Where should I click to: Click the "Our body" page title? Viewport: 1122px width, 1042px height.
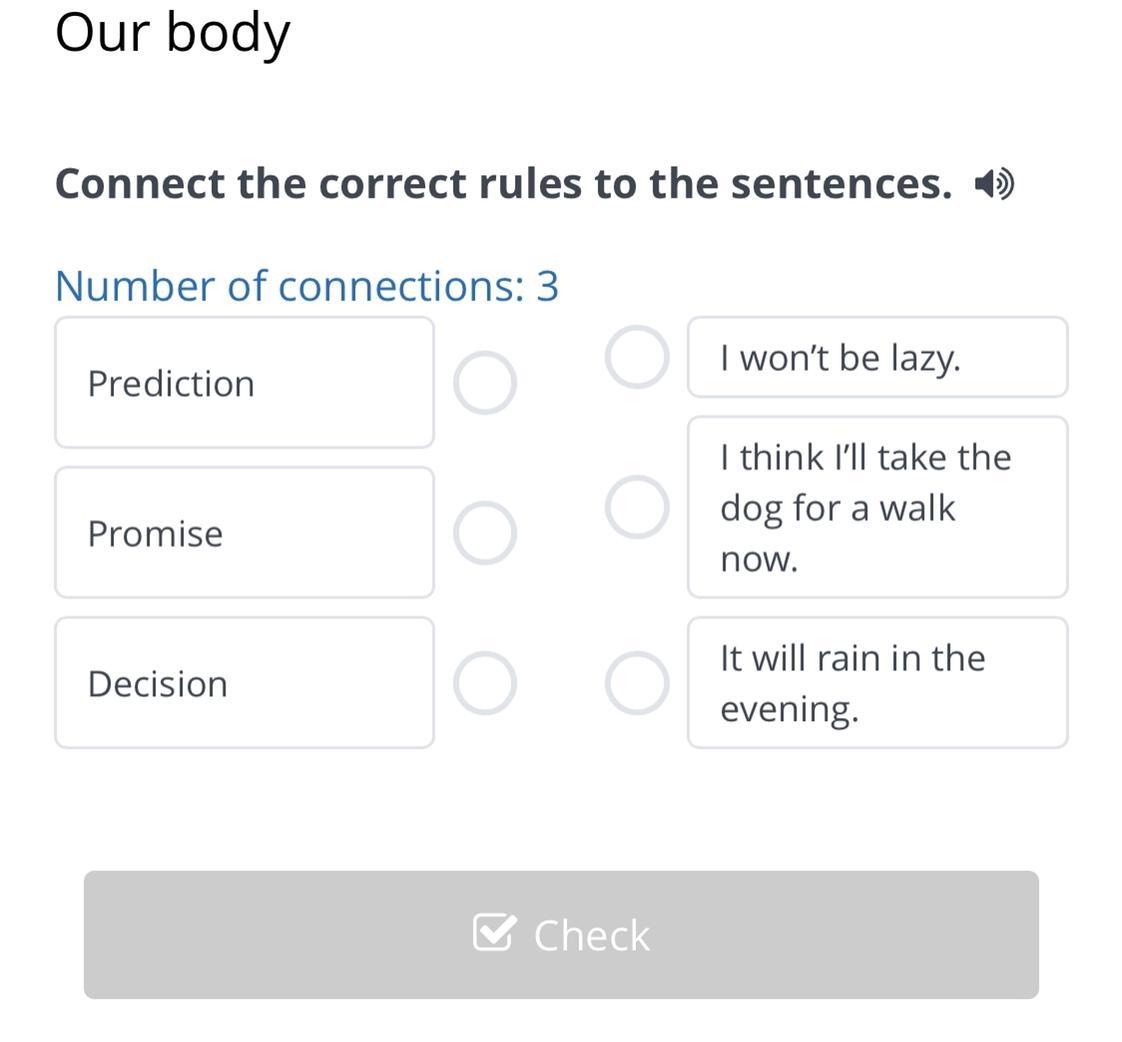(172, 34)
